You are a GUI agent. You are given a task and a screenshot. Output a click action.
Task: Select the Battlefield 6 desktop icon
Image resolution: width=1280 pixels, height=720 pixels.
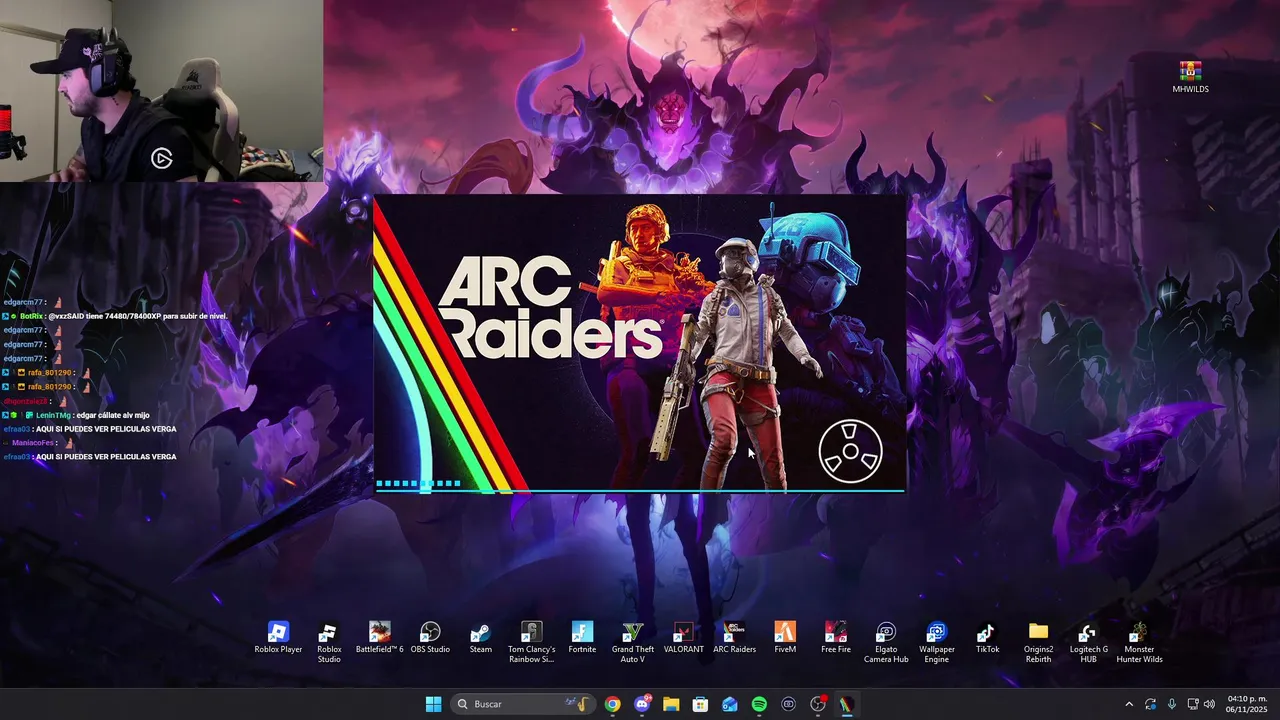tap(379, 638)
